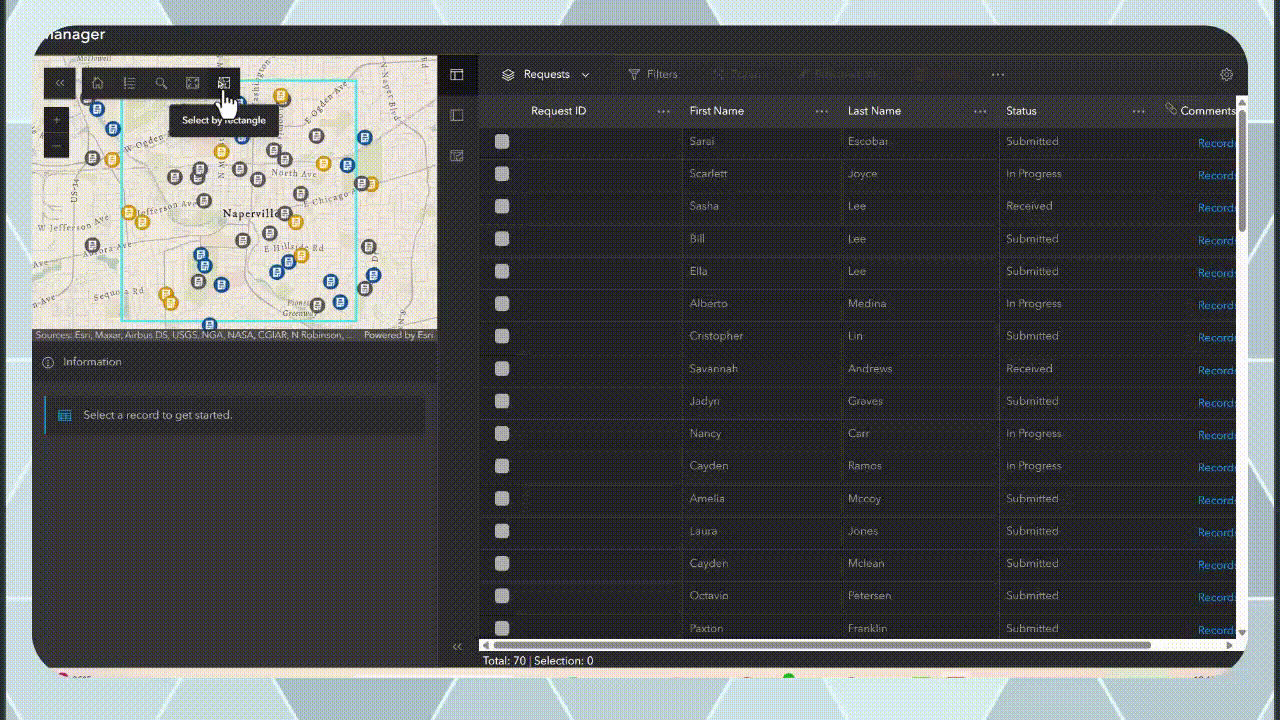Open Last Name column options menu
1280x720 pixels.
pyautogui.click(x=980, y=111)
